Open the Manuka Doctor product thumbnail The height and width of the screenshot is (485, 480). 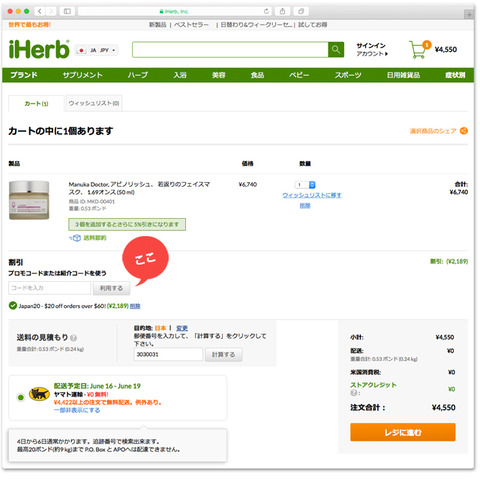click(x=29, y=200)
